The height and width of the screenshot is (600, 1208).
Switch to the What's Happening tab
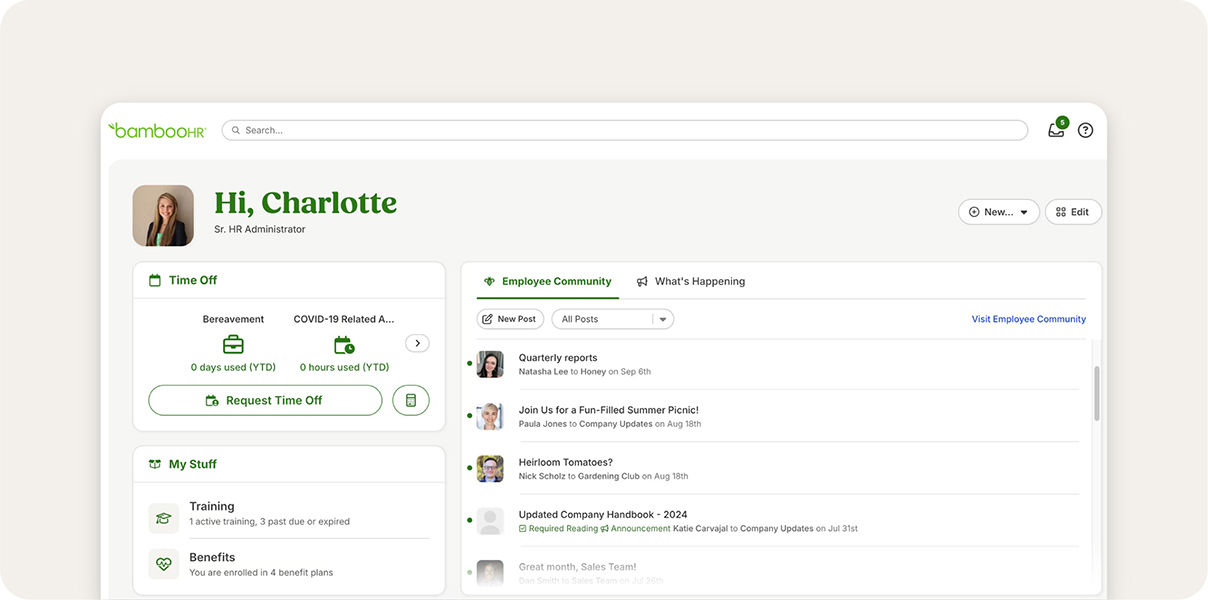pos(690,282)
